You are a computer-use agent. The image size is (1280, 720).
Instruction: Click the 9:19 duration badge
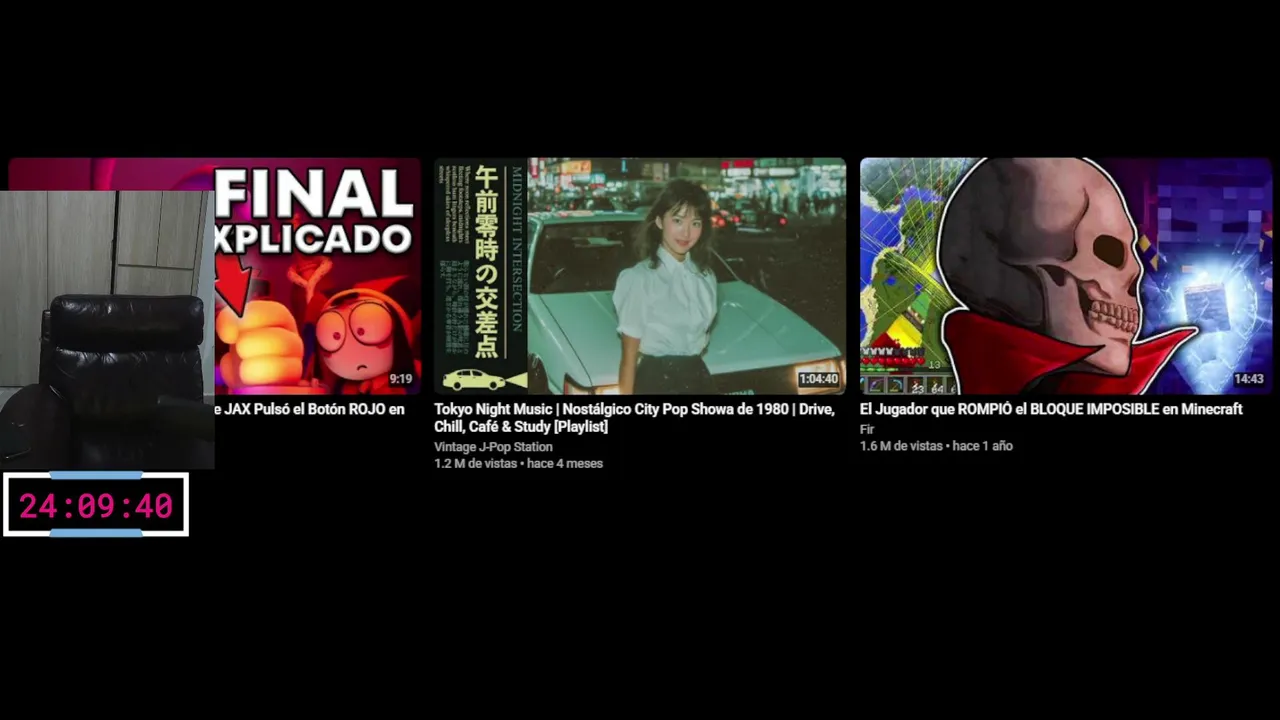(400, 379)
